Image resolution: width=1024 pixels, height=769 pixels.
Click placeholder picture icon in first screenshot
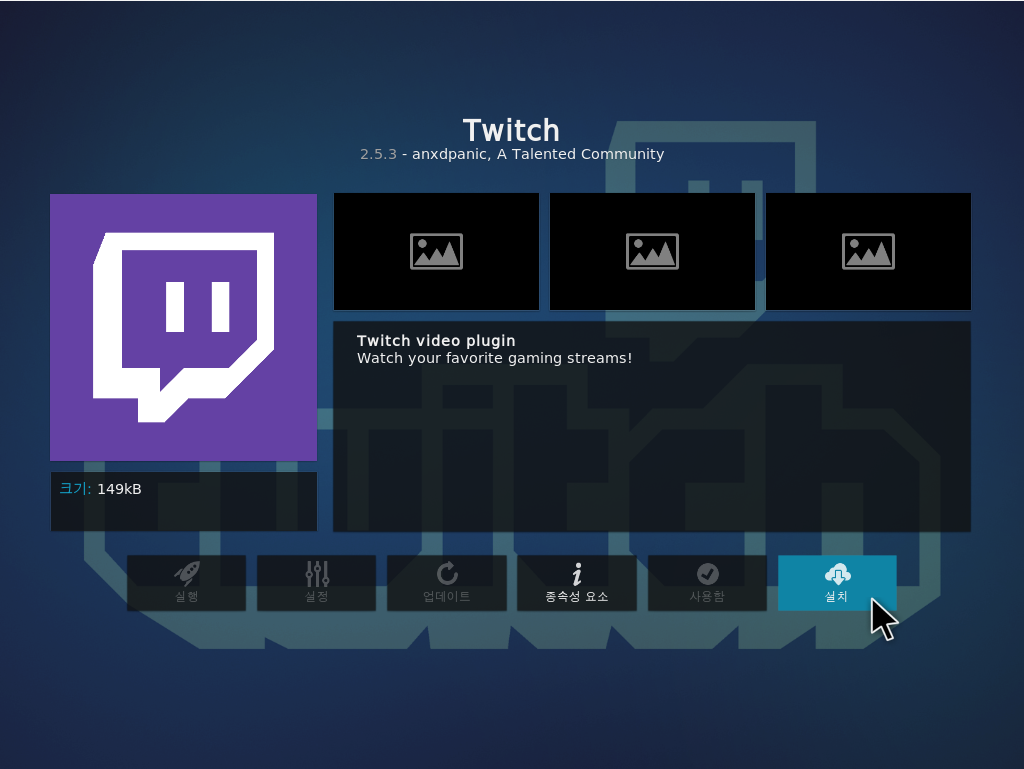436,252
